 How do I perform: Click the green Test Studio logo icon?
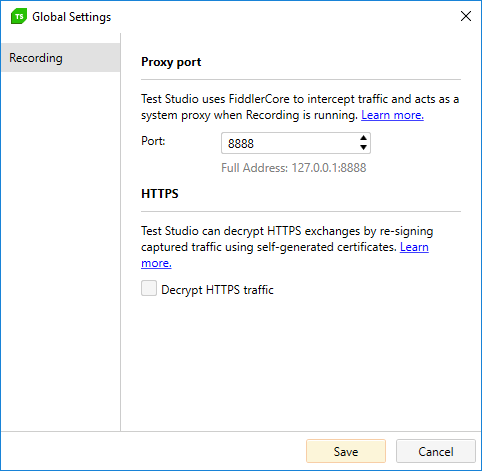[x=19, y=17]
